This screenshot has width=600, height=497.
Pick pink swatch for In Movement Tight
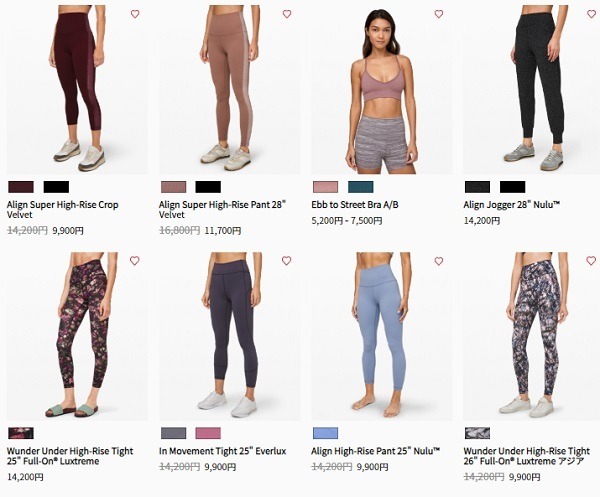208,433
